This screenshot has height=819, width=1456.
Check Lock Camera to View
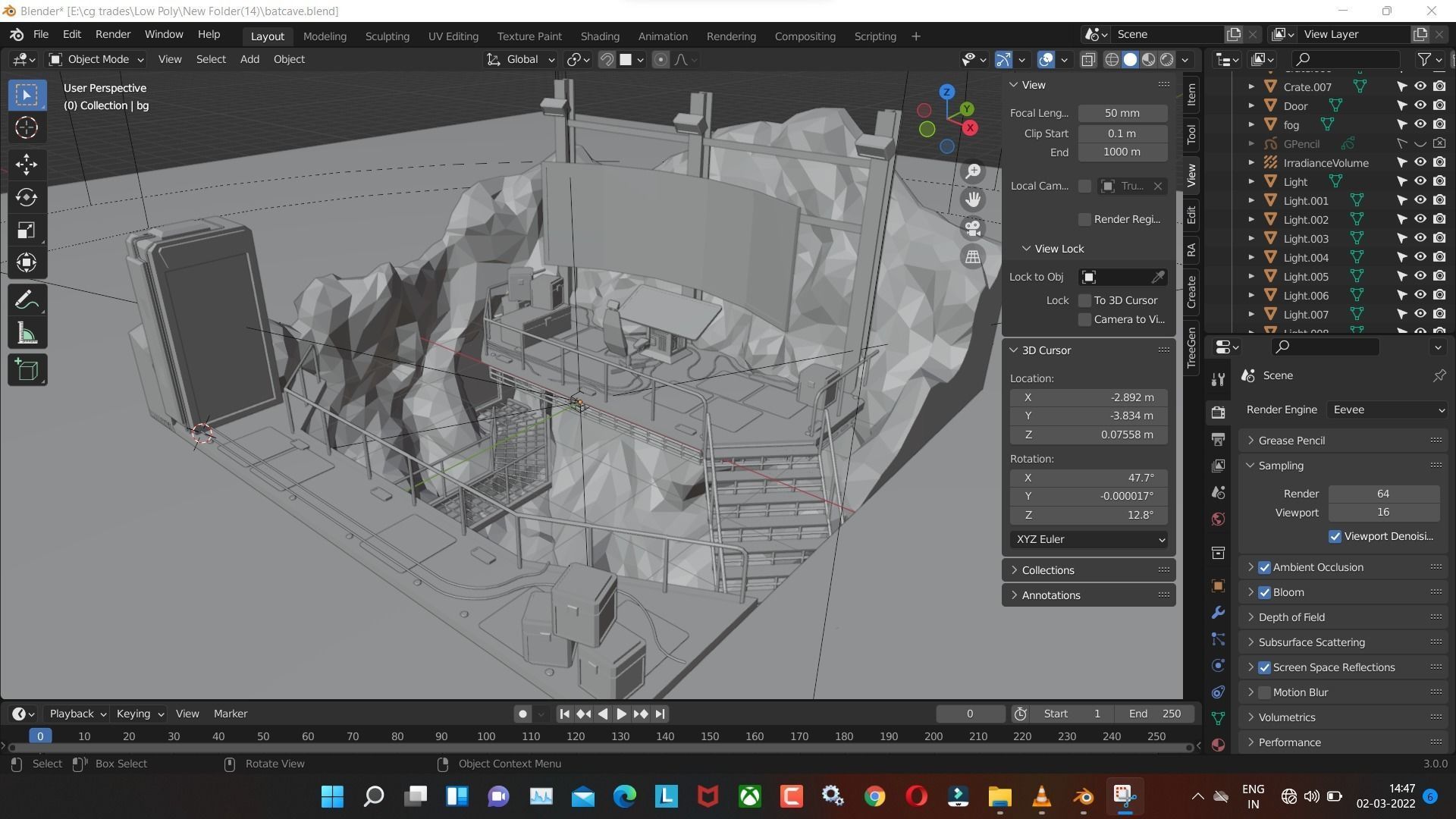1084,320
